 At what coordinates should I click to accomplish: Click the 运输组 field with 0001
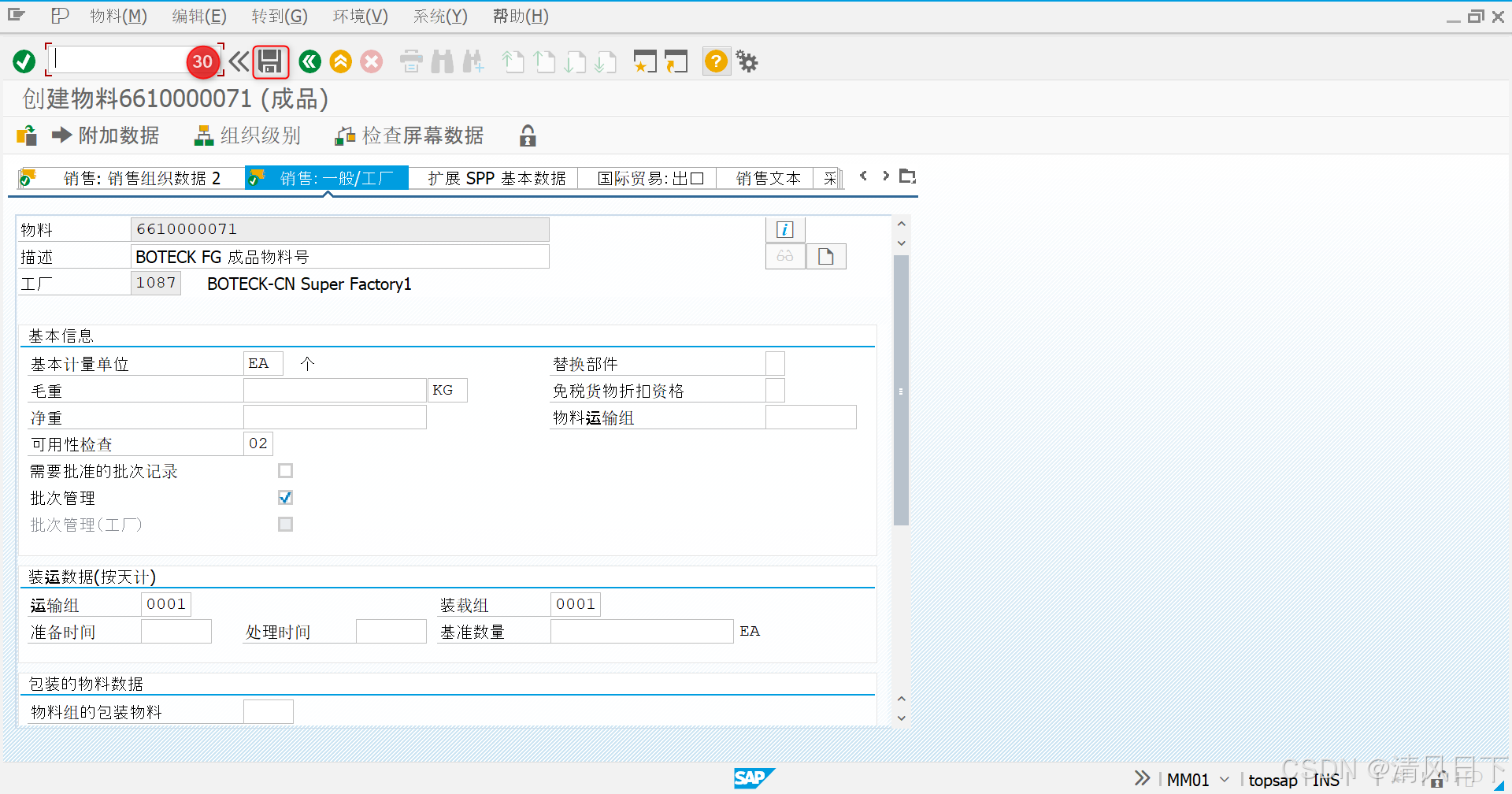pos(166,604)
